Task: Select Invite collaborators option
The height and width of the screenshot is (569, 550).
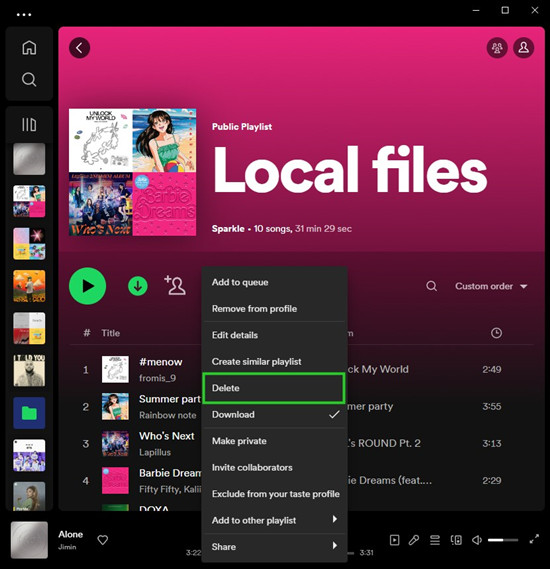Action: pos(275,467)
